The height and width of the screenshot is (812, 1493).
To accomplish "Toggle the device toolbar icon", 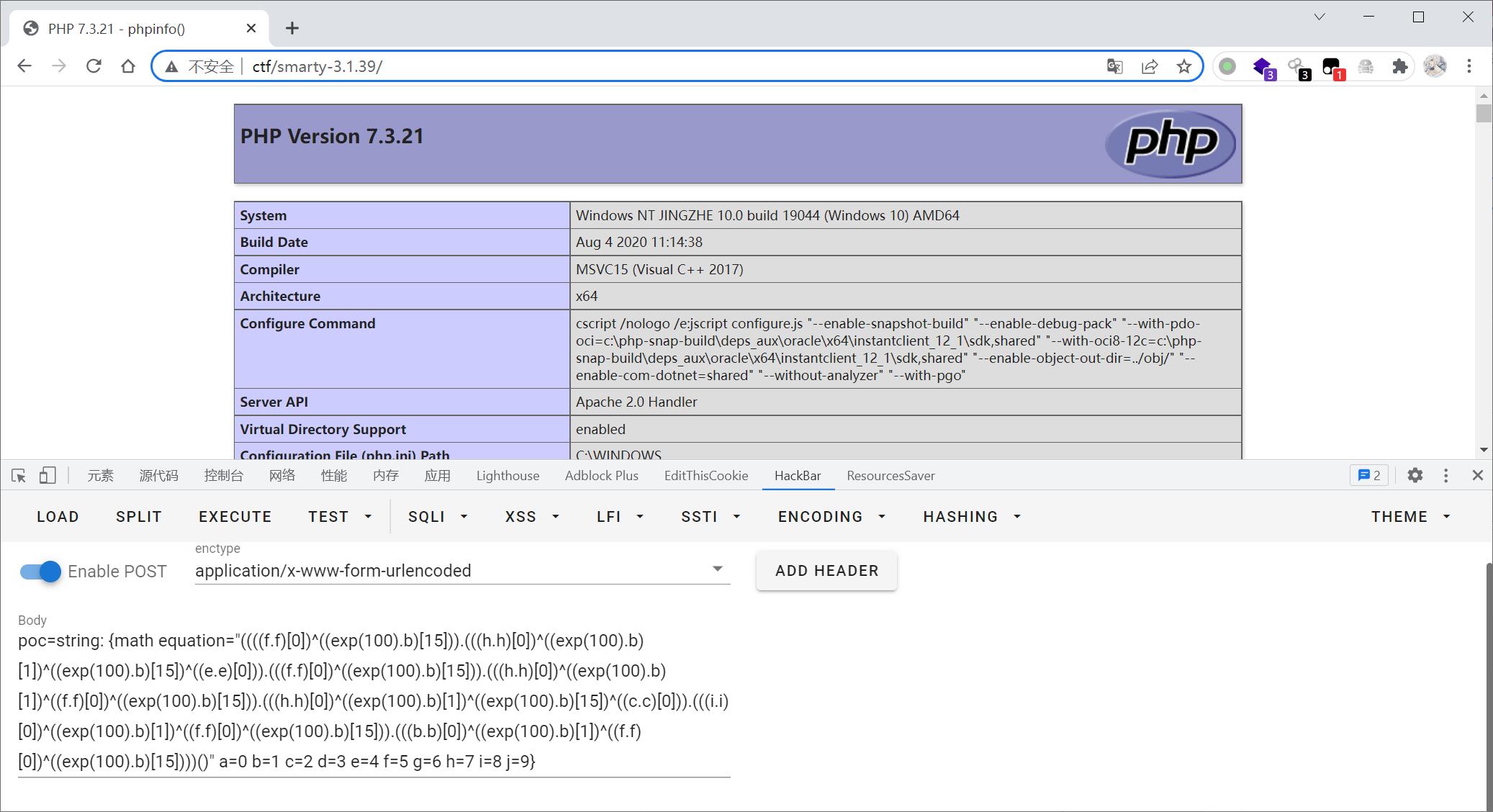I will tap(48, 476).
